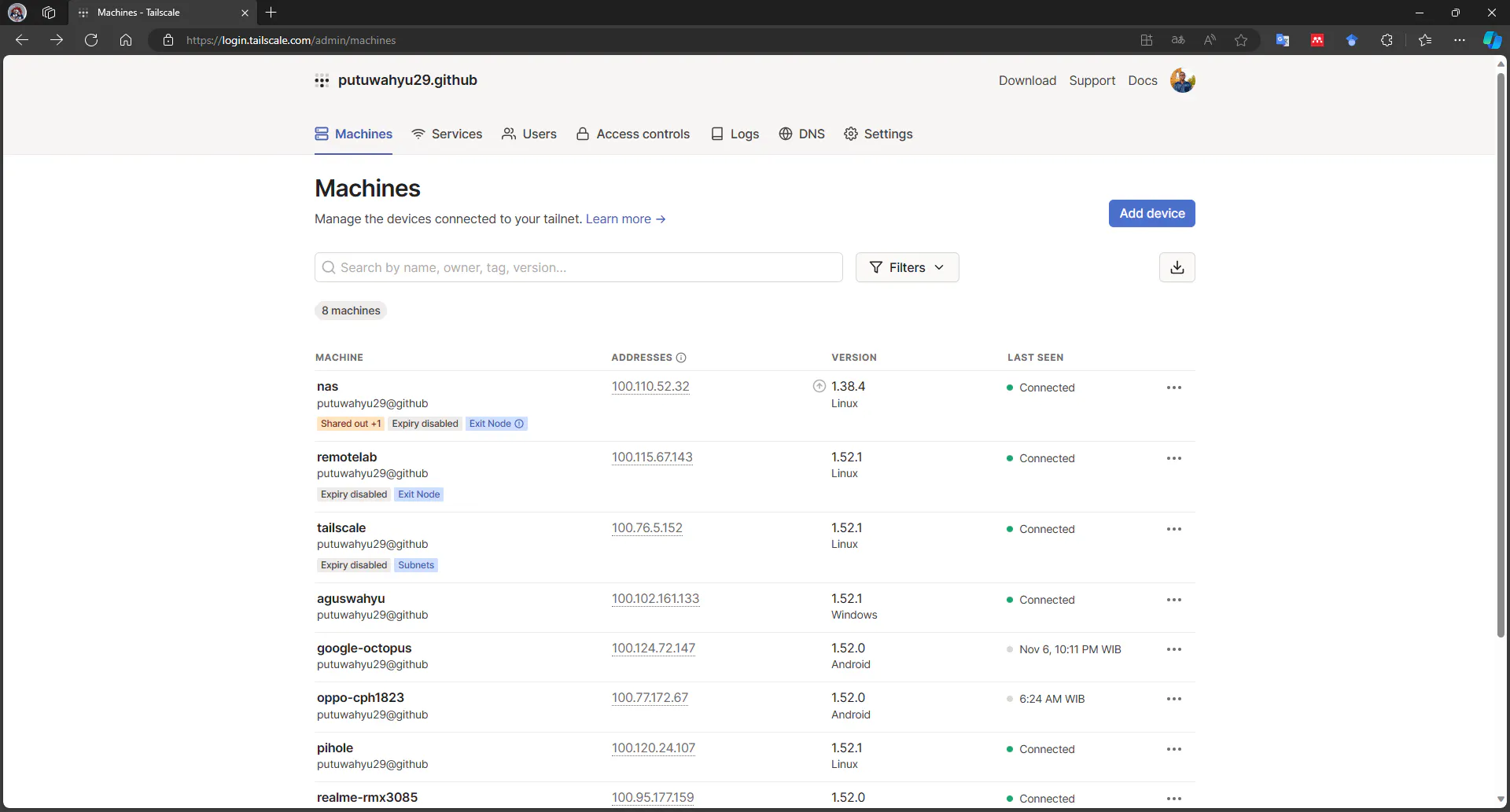The width and height of the screenshot is (1510, 812).
Task: Go back to the previous page
Action: click(x=22, y=40)
